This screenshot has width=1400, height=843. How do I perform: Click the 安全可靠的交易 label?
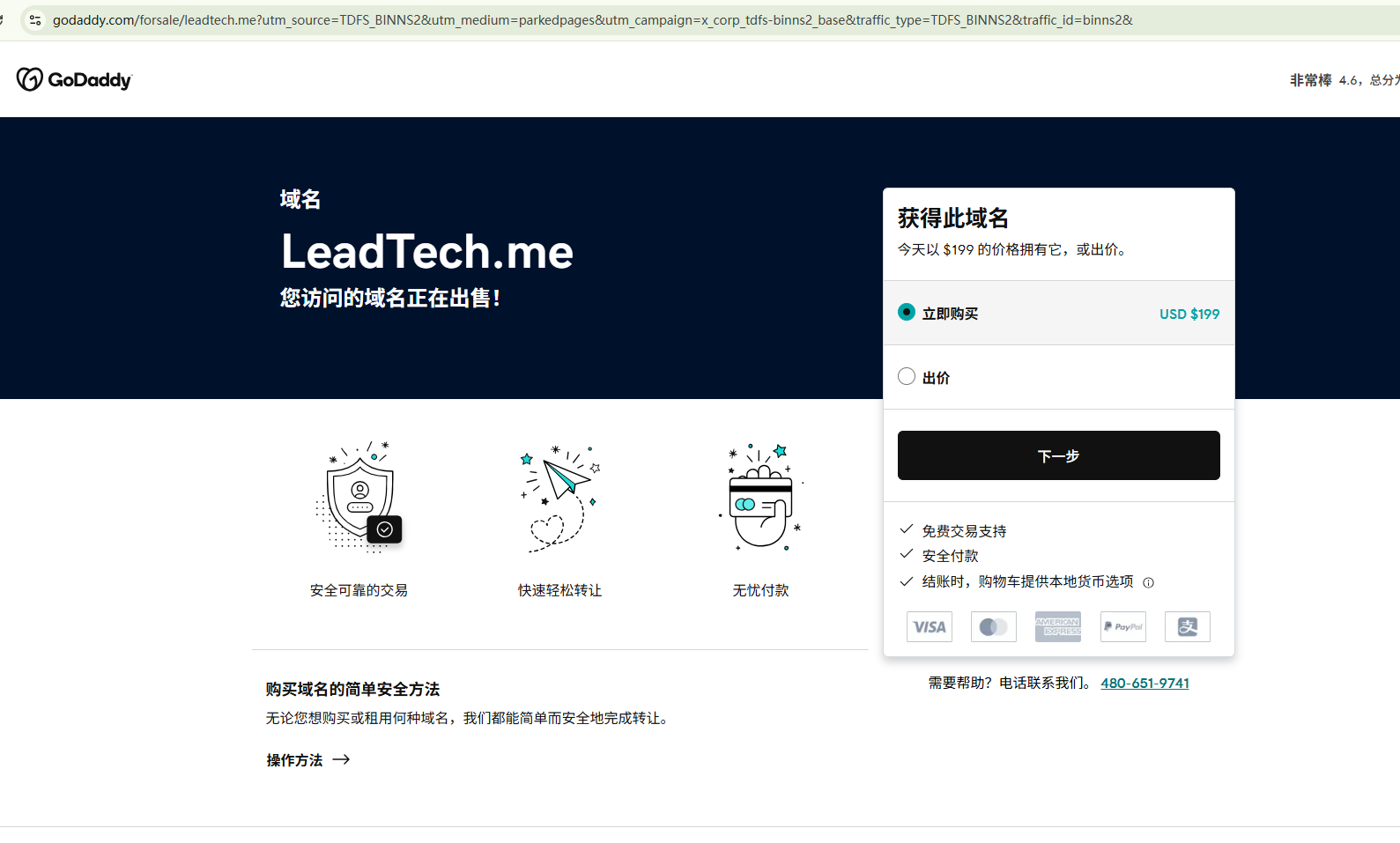pos(359,590)
